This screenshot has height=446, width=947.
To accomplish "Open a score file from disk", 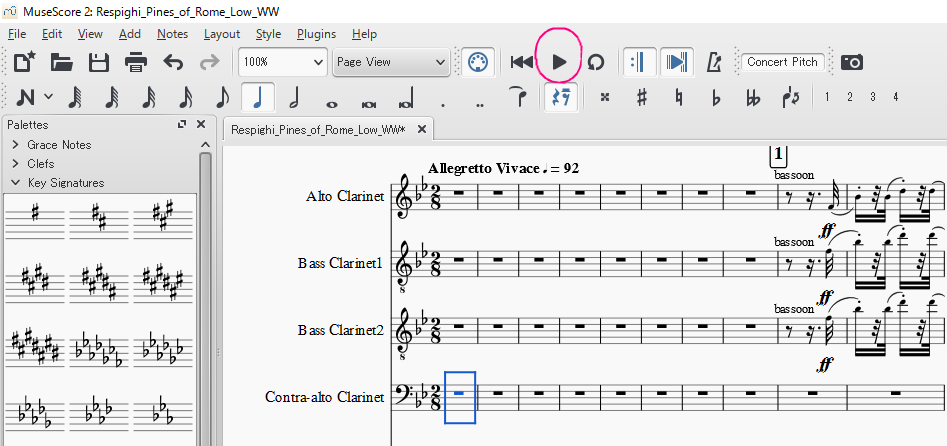I will 62,62.
